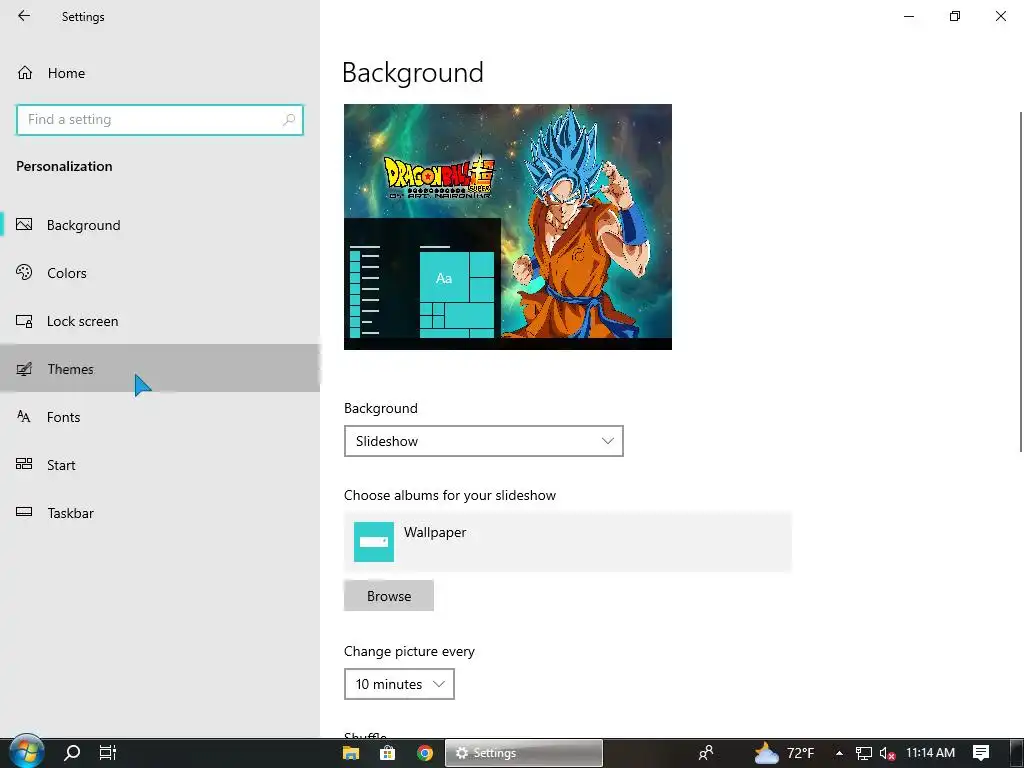Click the muted volume speaker icon
Image resolution: width=1024 pixels, height=768 pixels.
click(887, 753)
